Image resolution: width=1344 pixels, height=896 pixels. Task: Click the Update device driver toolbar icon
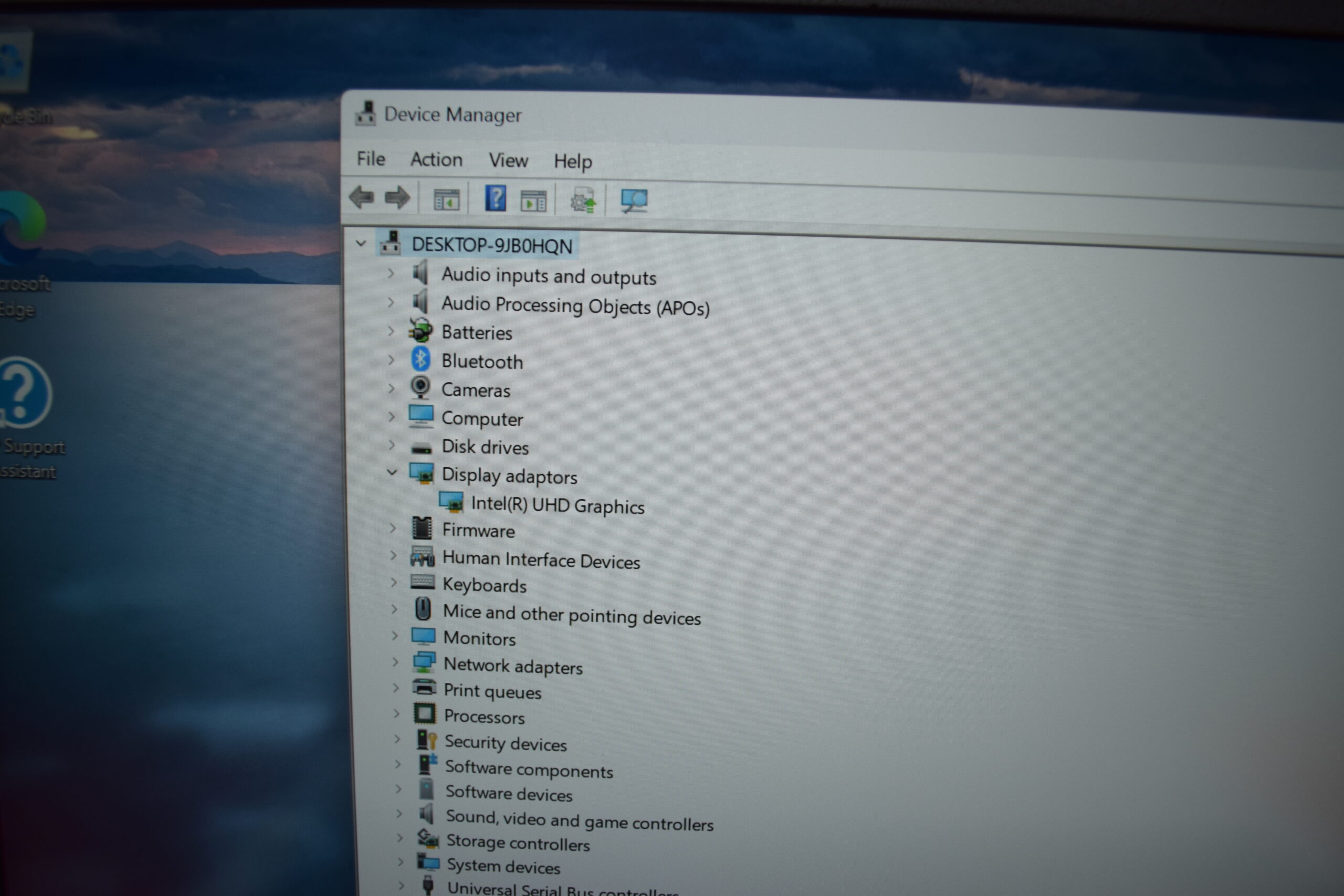[x=583, y=201]
